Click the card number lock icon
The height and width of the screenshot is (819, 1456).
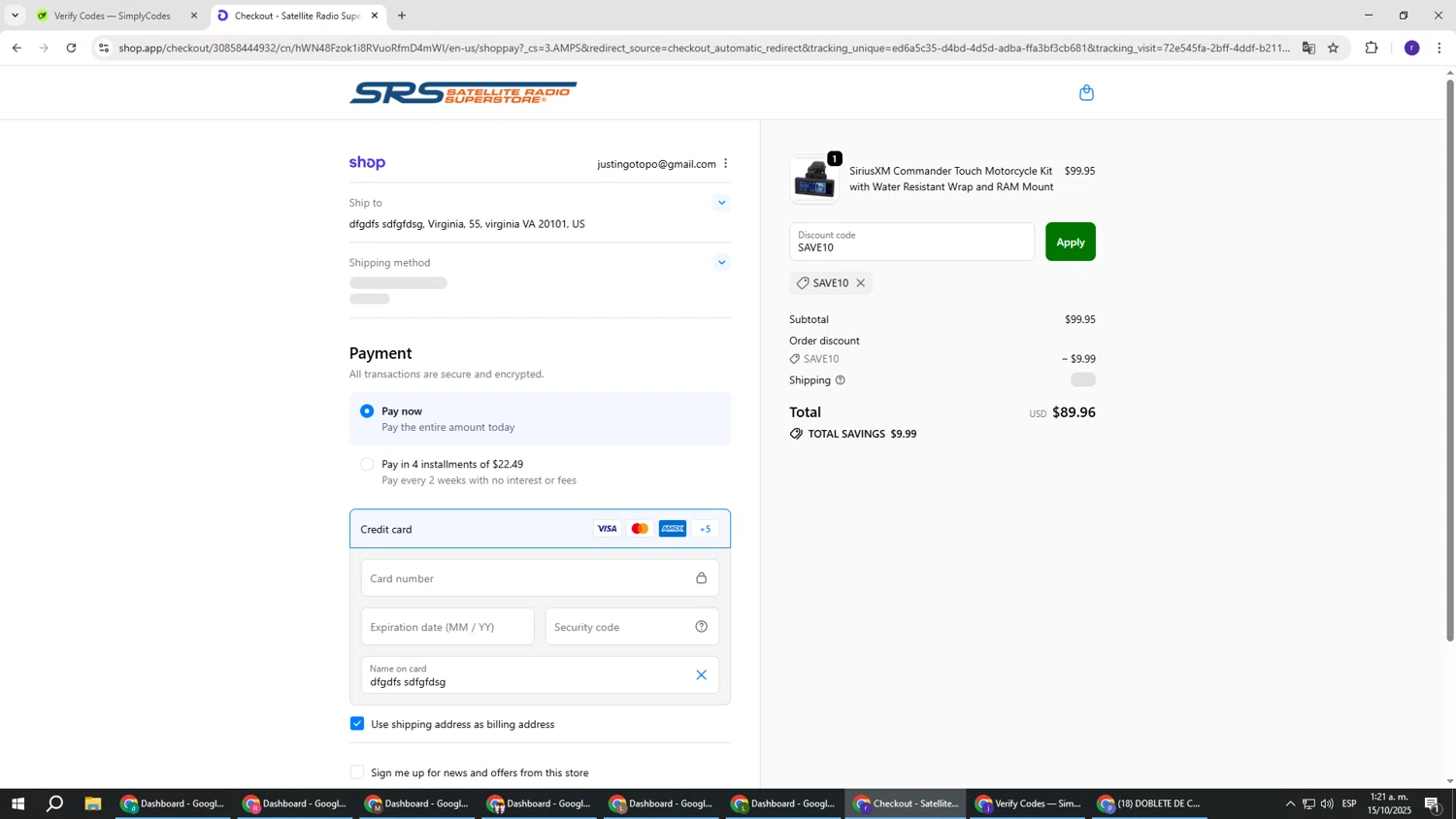point(701,578)
